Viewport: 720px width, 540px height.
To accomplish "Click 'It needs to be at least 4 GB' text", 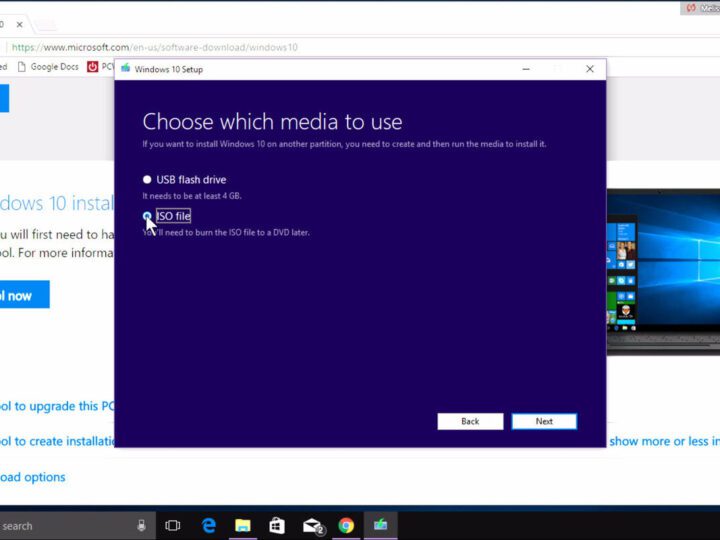I will coord(192,196).
